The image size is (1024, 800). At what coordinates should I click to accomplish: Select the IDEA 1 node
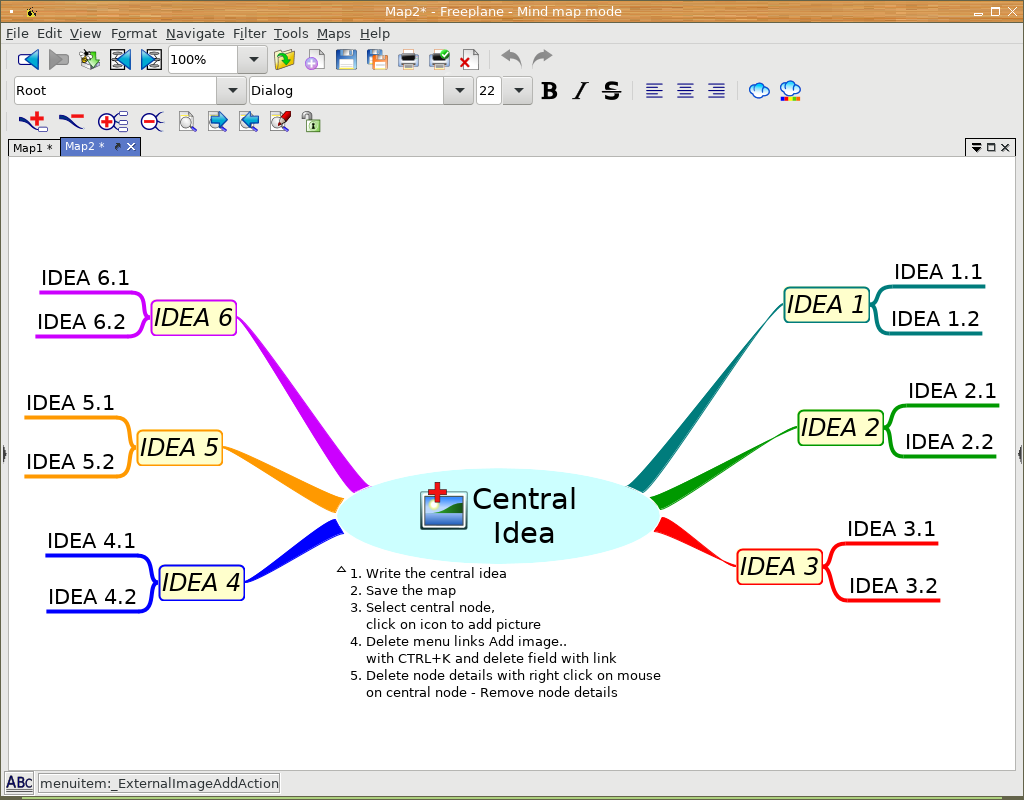826,305
